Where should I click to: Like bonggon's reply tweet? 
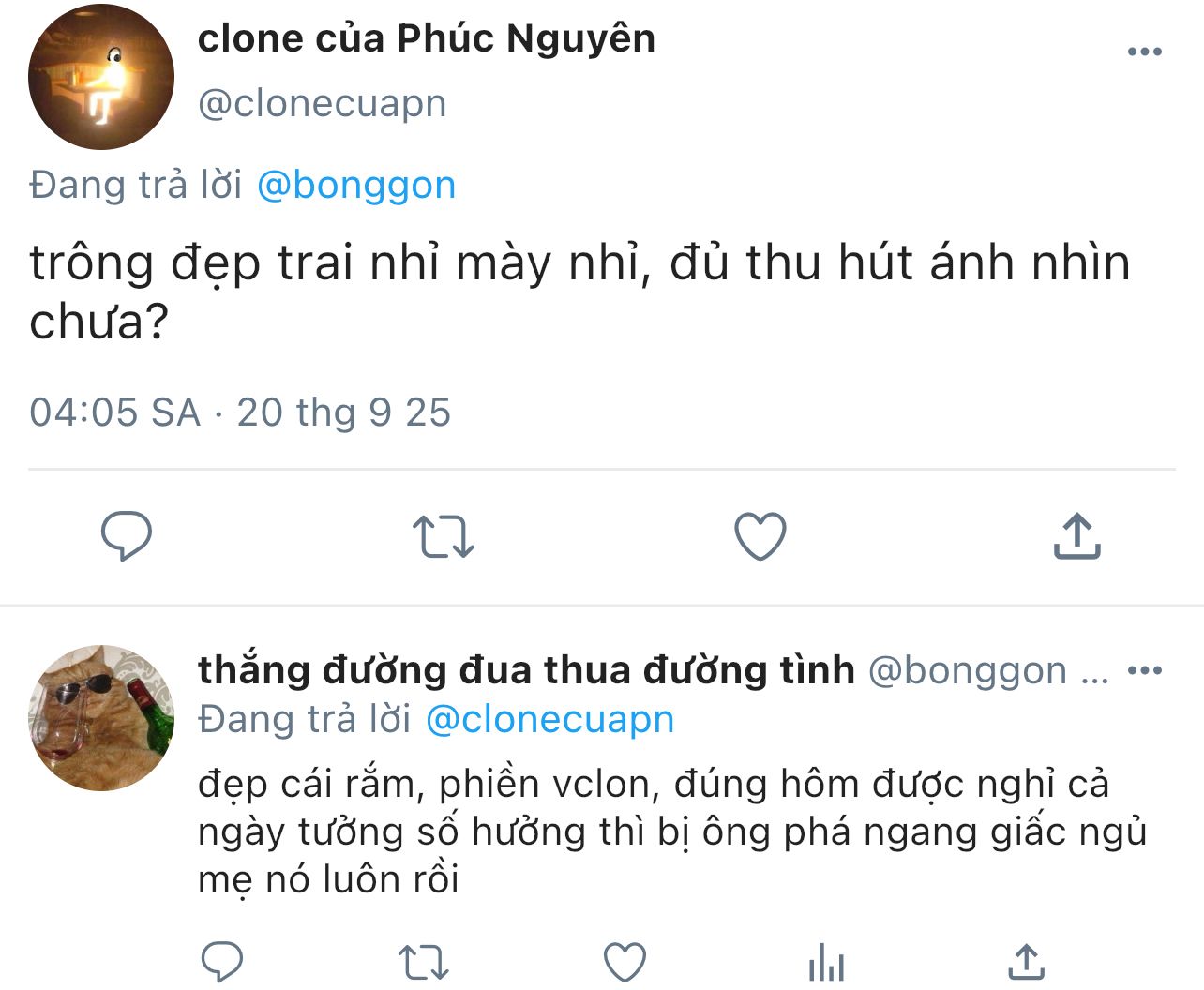click(625, 962)
